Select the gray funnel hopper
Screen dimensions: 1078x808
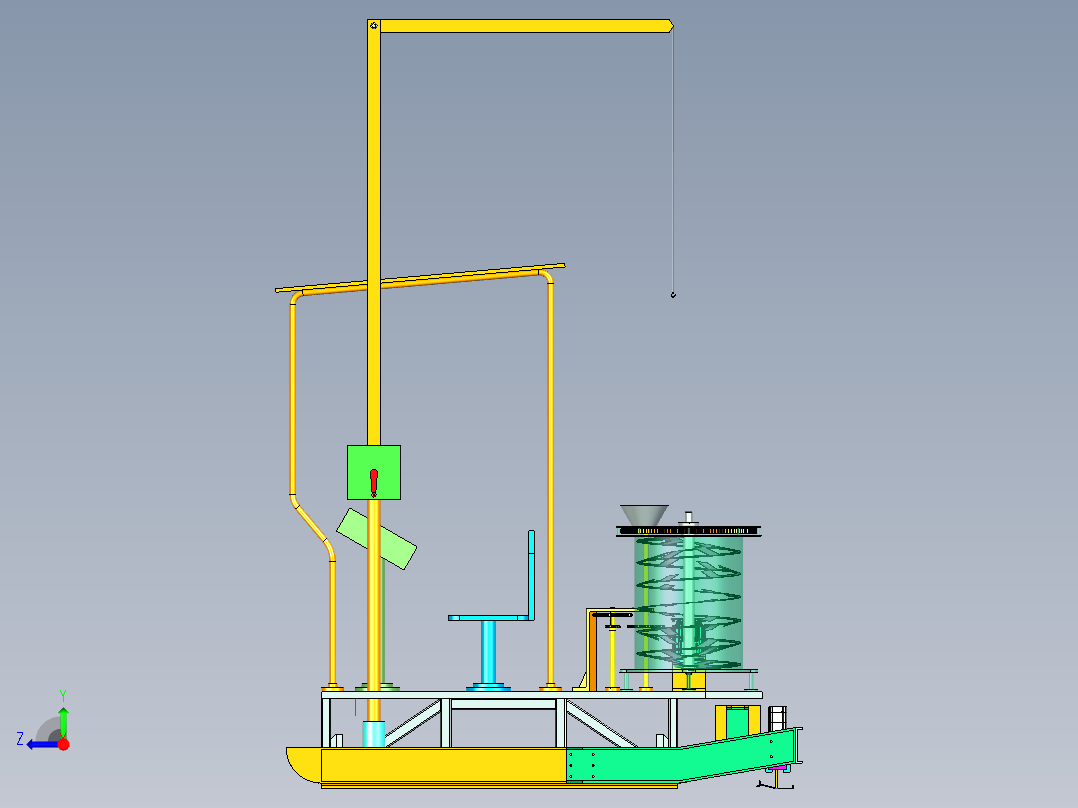(x=644, y=516)
